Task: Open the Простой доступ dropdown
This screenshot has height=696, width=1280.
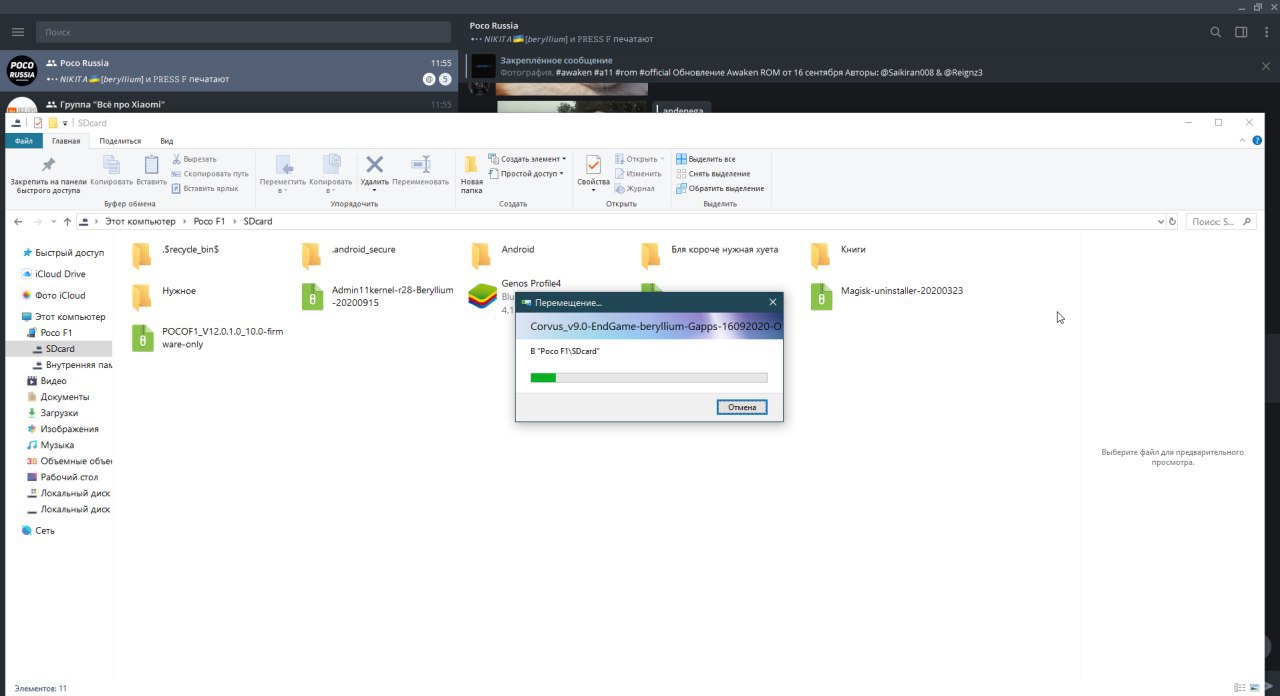Action: click(x=526, y=173)
